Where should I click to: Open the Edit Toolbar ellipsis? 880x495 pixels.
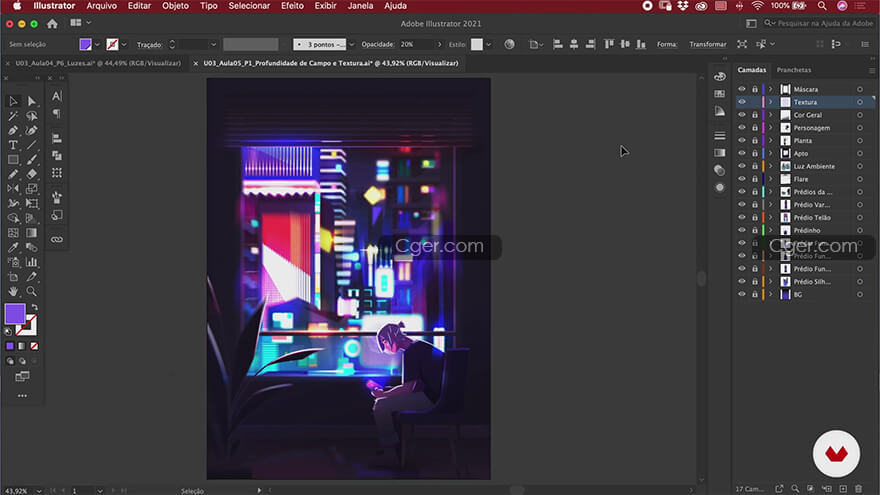tap(22, 396)
